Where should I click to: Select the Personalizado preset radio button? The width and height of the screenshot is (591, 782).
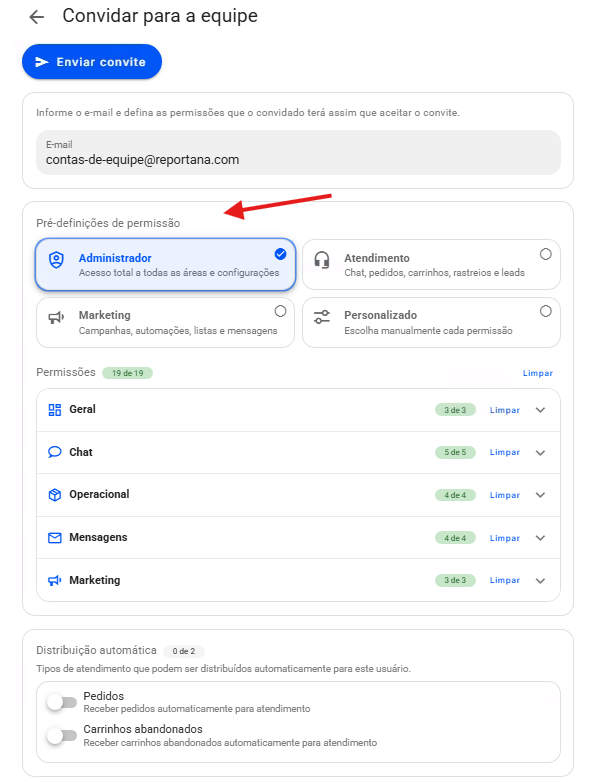click(x=546, y=311)
